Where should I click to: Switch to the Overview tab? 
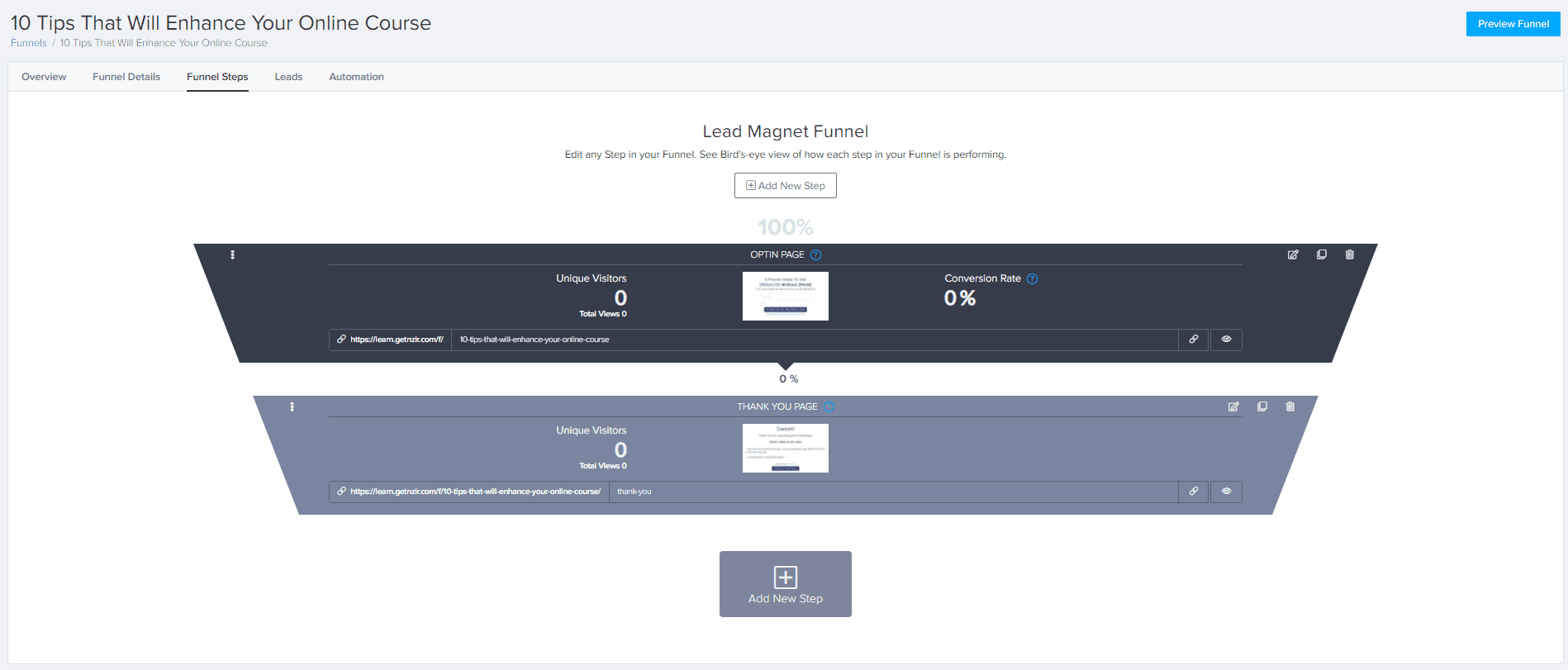pos(44,77)
